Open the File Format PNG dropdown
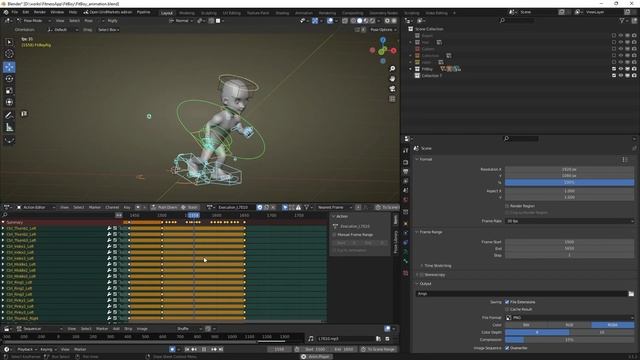 pyautogui.click(x=570, y=318)
